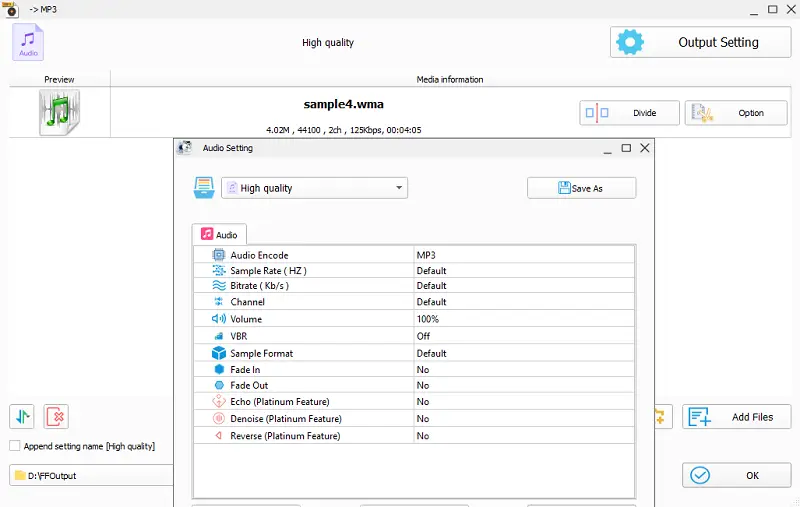This screenshot has width=800, height=507.
Task: Click the Audio file type icon
Action: (x=28, y=42)
